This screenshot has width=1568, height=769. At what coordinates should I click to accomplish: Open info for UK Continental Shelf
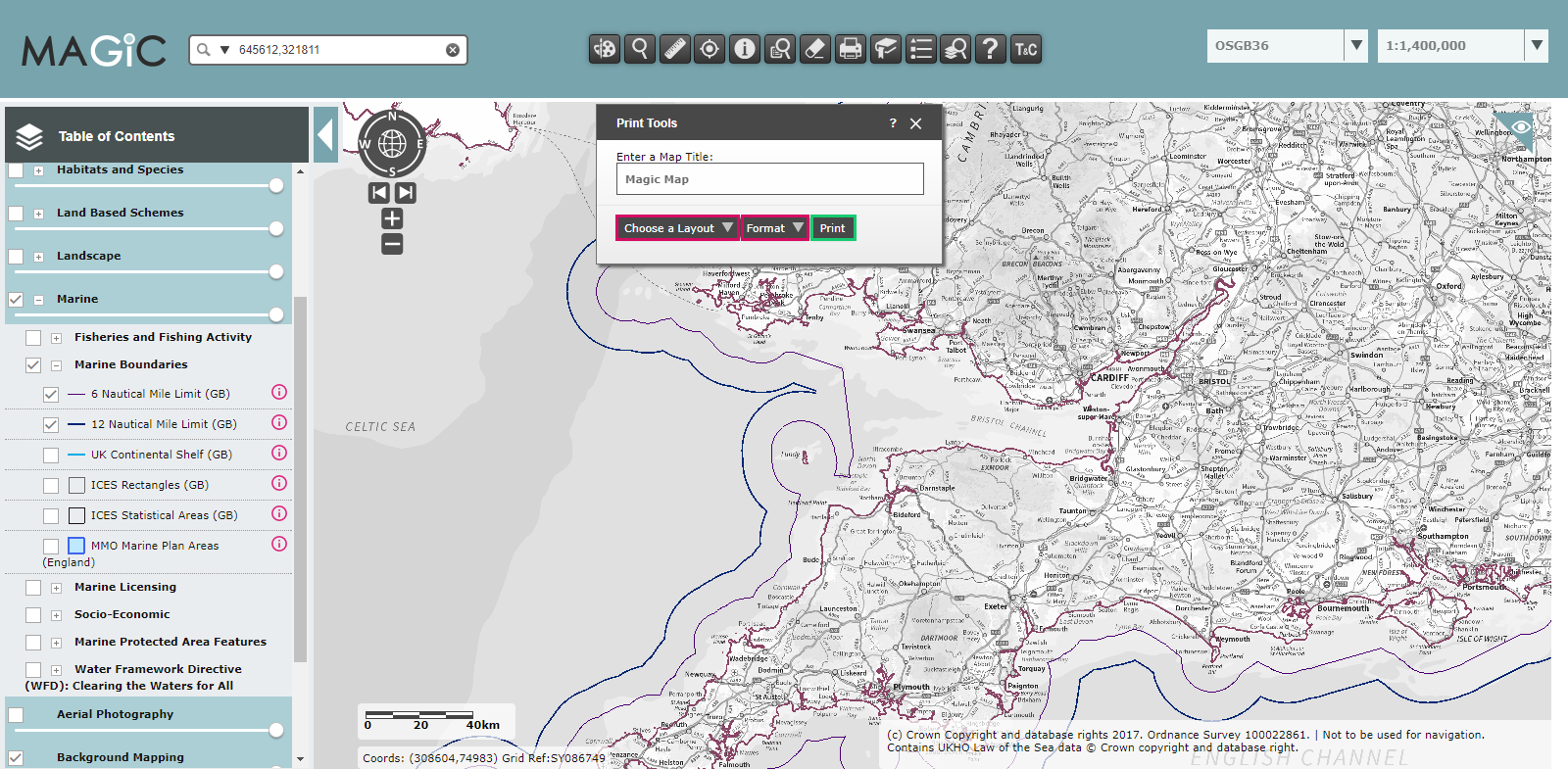tap(279, 453)
